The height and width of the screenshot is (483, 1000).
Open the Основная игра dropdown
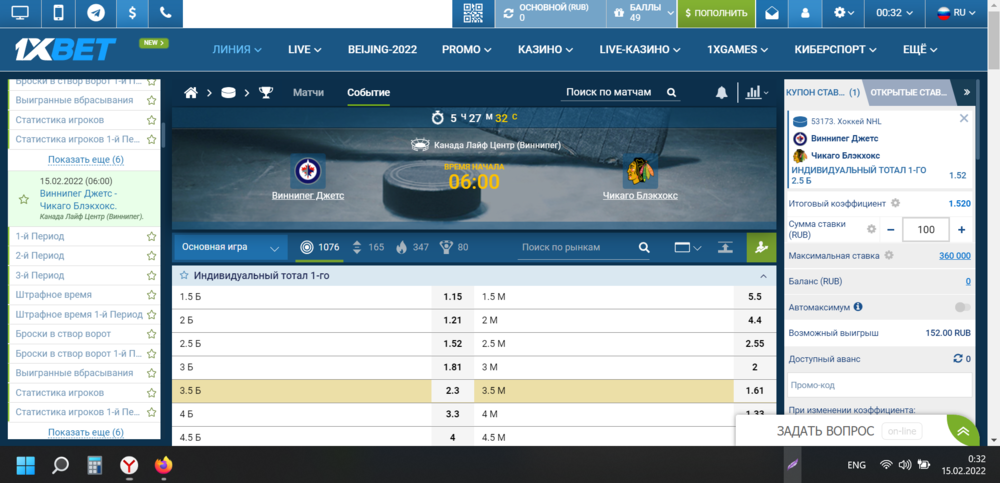231,248
